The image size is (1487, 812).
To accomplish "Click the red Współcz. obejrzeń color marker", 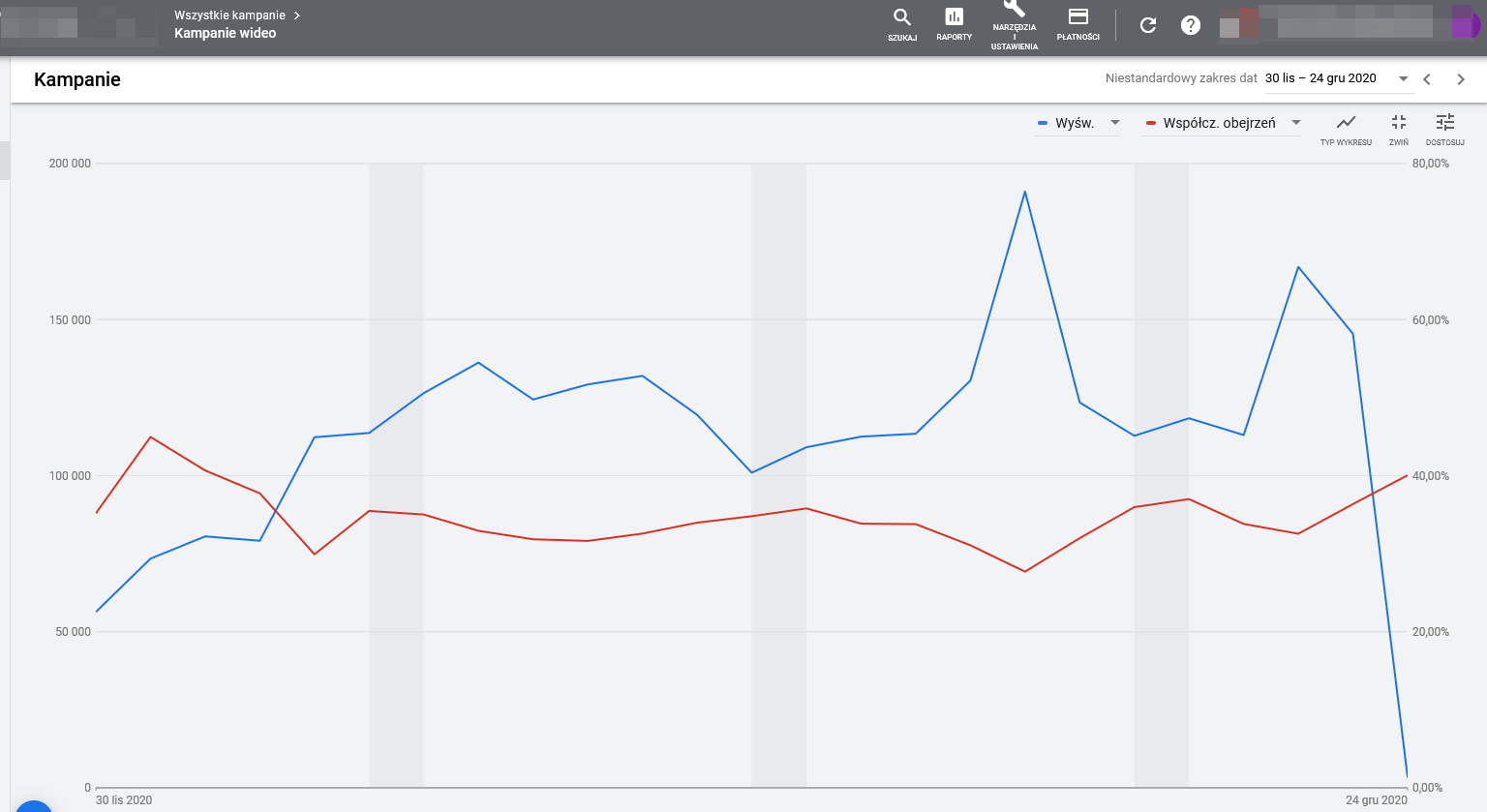I will click(x=1151, y=123).
